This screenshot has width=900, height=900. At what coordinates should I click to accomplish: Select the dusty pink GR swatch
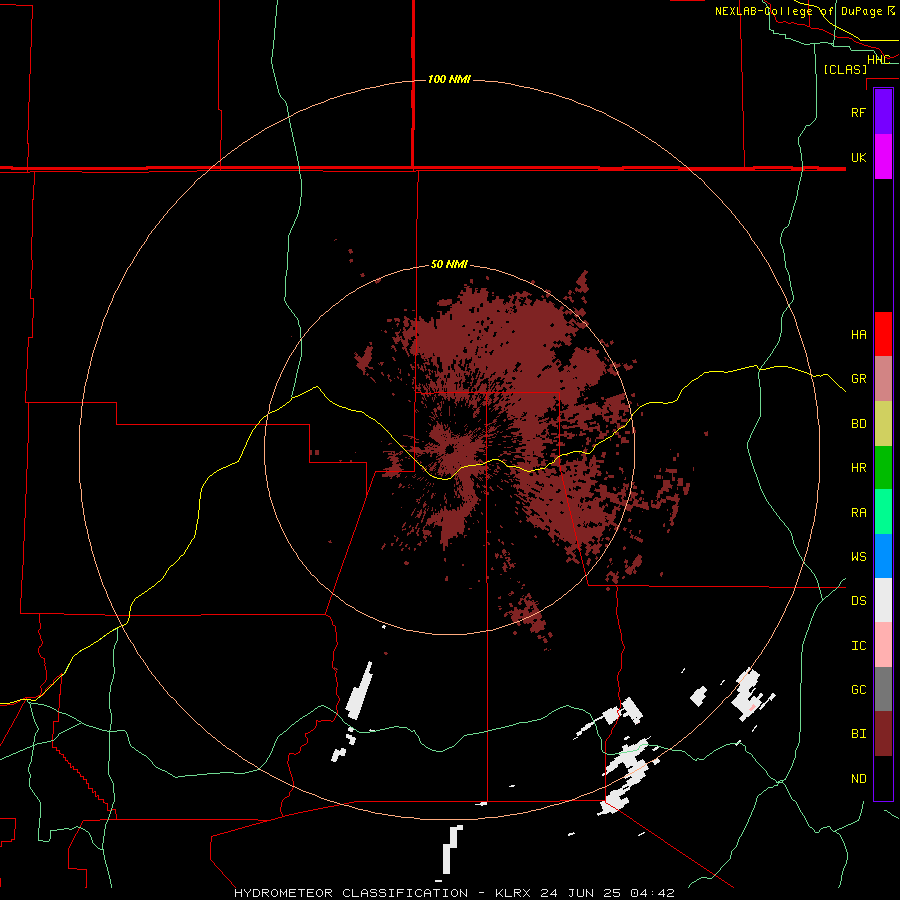[x=883, y=379]
